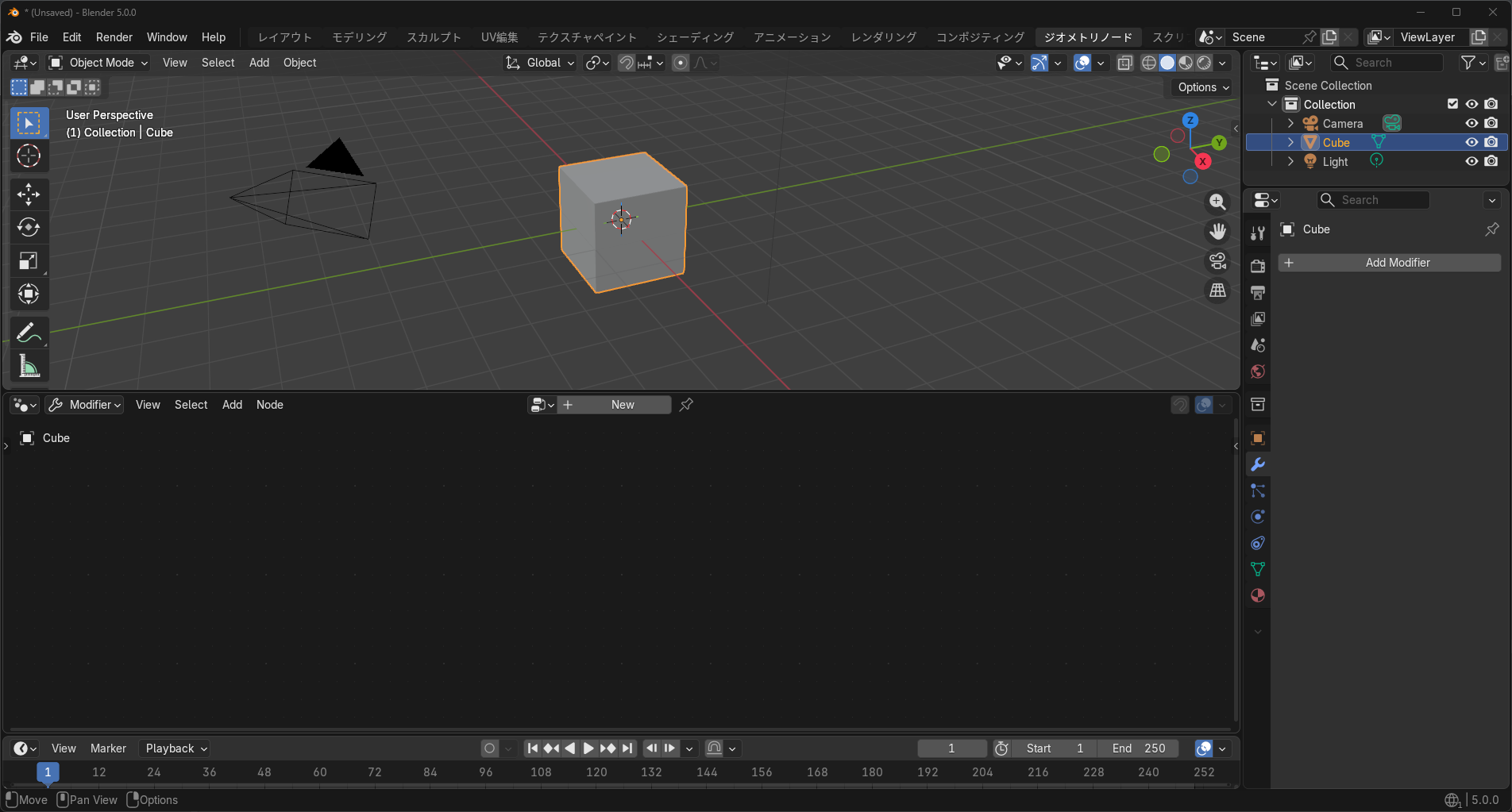This screenshot has height=812, width=1512.
Task: Select the Scale tool
Action: coord(29,261)
